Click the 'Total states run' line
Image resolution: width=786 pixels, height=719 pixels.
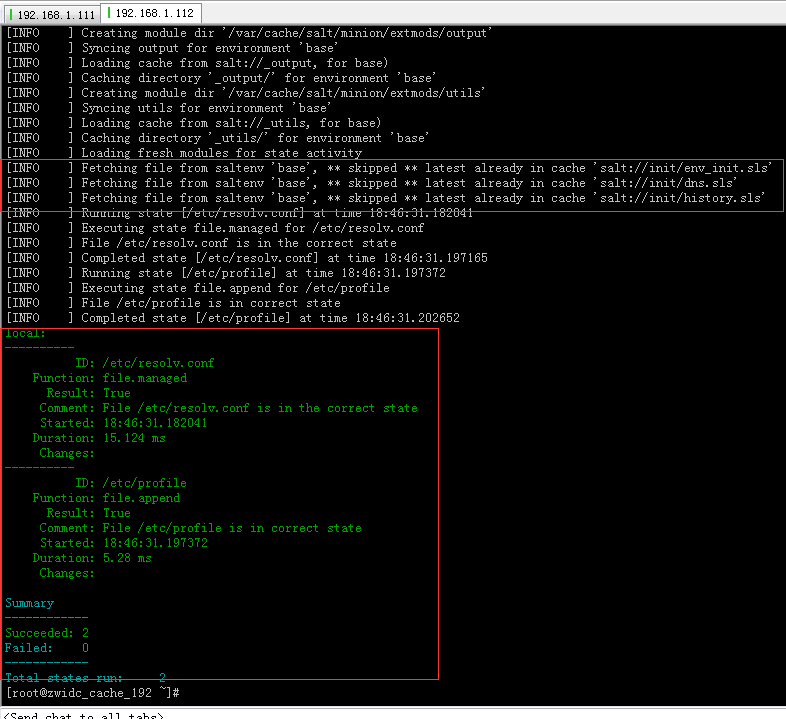85,678
